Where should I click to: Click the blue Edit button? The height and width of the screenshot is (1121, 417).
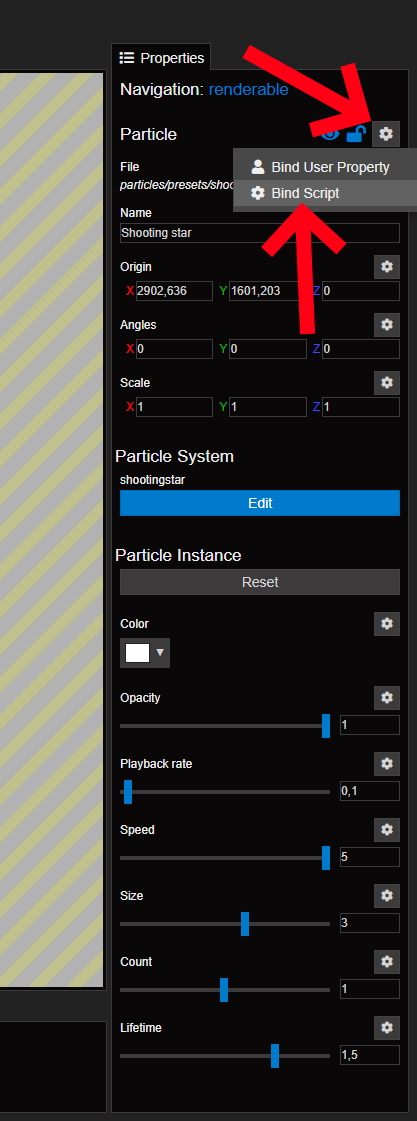(260, 503)
